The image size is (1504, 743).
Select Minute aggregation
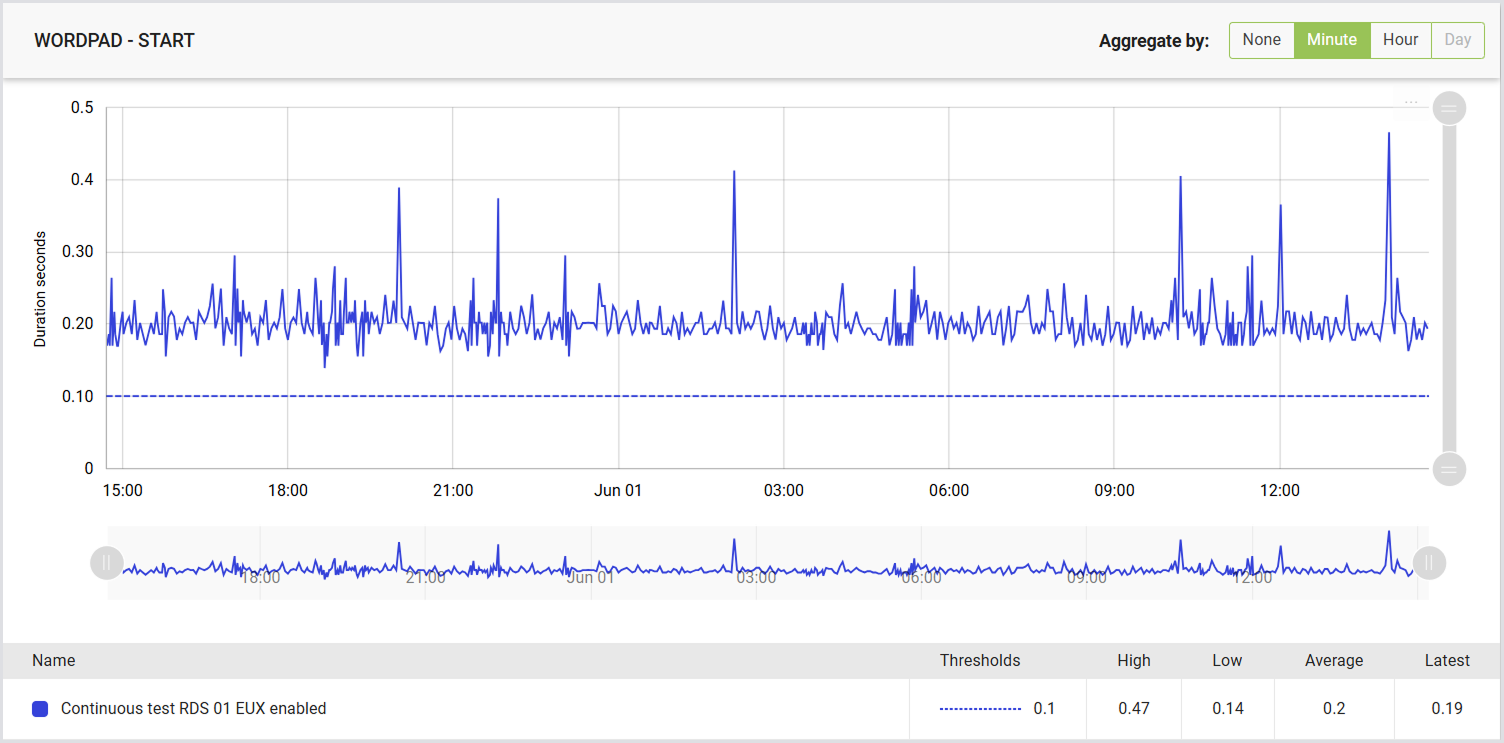coord(1332,40)
